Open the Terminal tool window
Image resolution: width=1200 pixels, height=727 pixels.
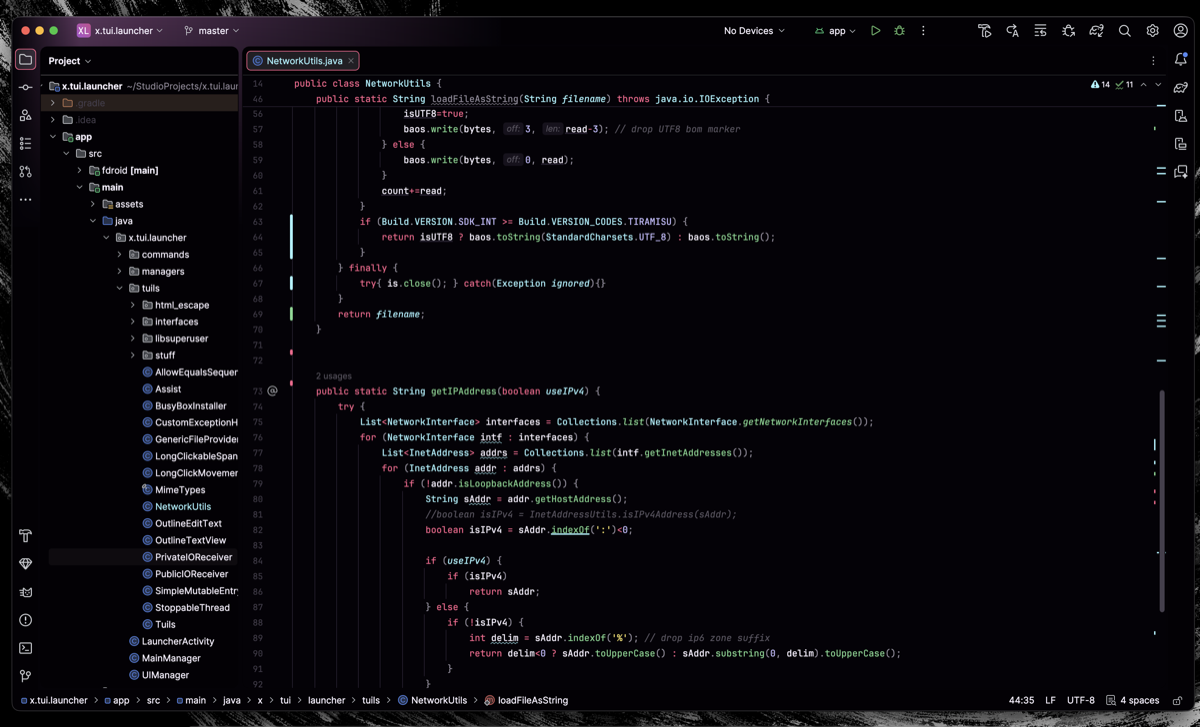[26, 648]
